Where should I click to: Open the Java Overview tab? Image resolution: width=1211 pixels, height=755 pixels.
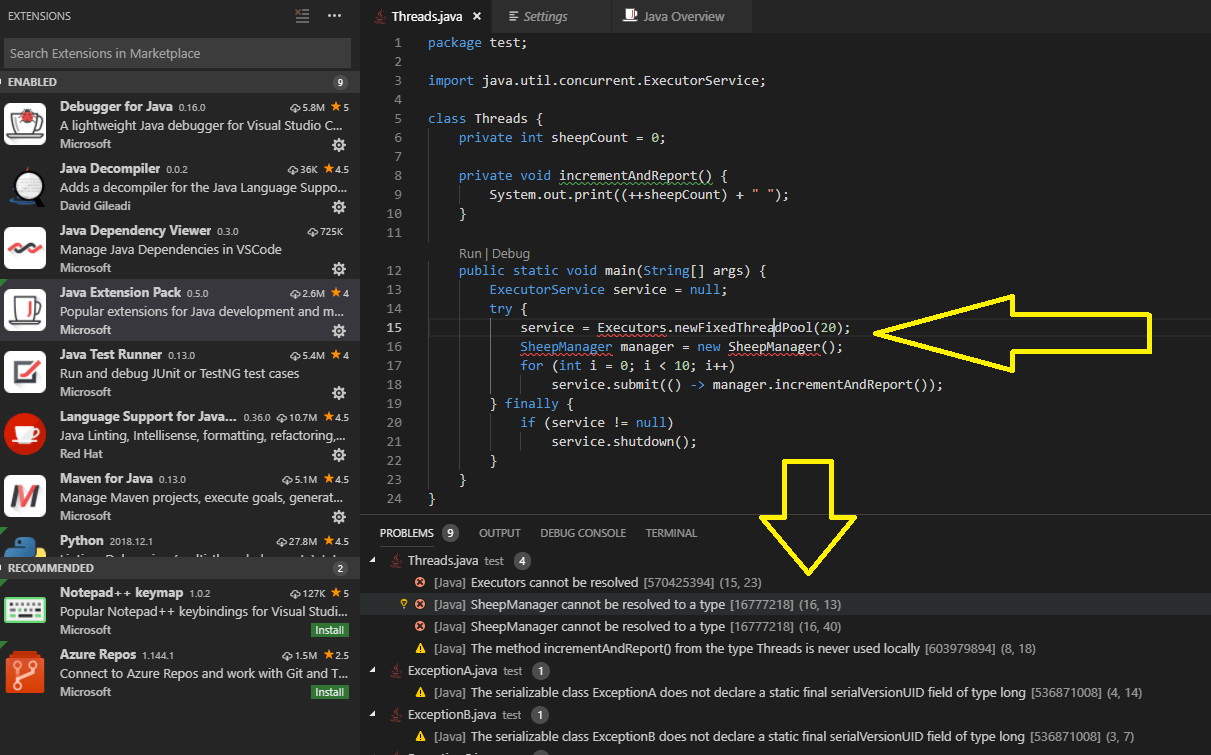pos(683,16)
